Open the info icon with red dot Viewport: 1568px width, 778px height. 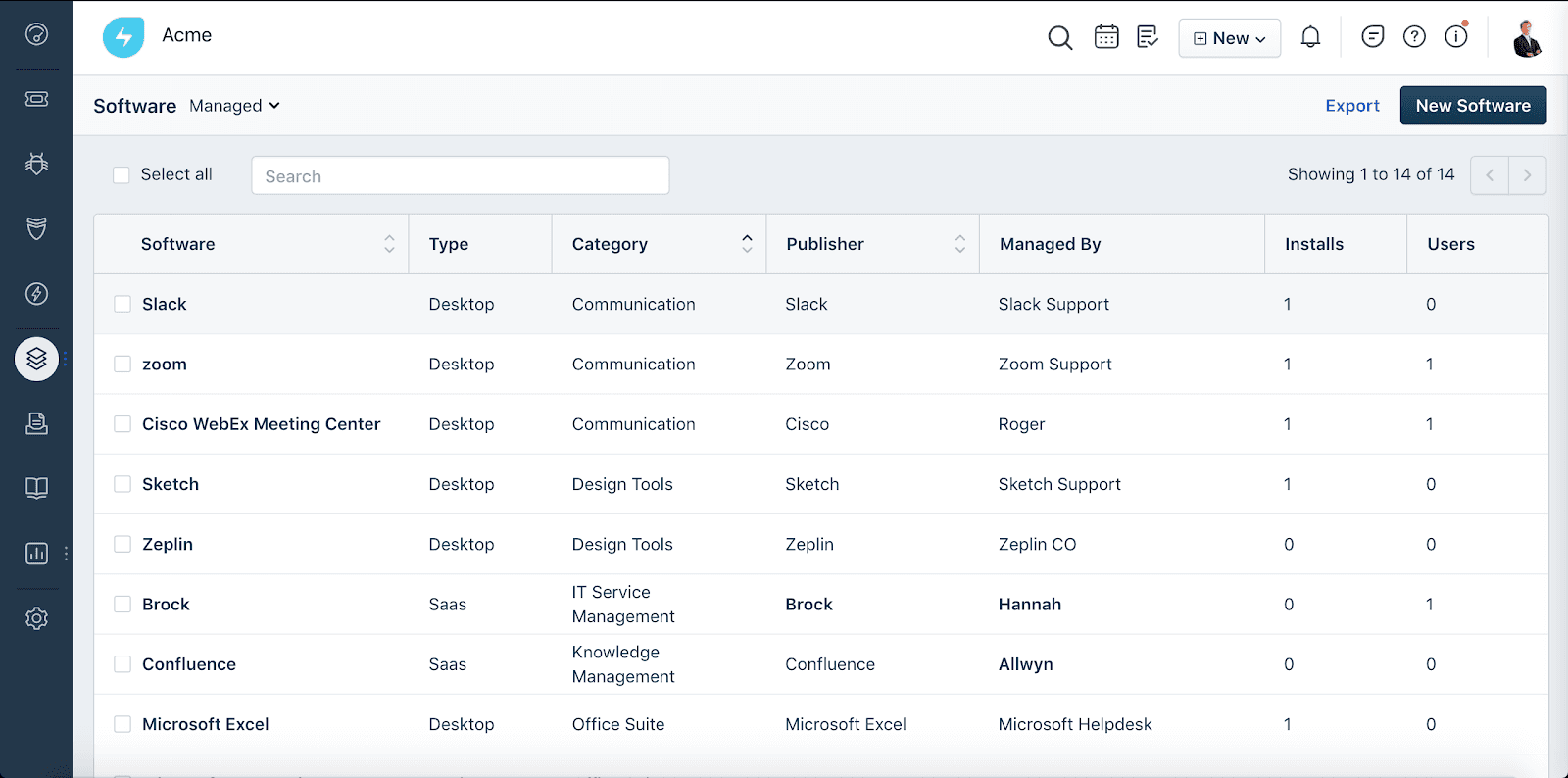[x=1457, y=36]
